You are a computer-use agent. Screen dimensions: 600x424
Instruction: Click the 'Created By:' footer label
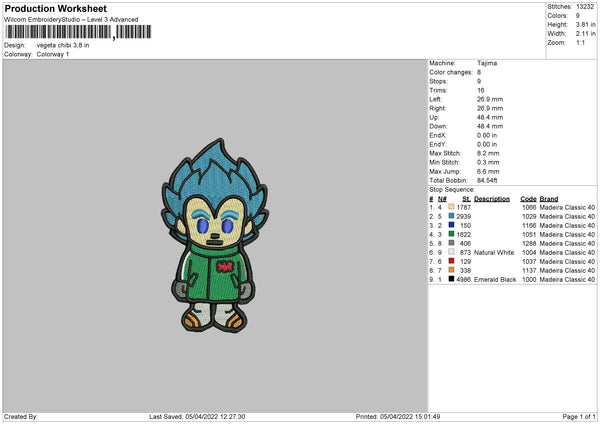tap(21, 417)
